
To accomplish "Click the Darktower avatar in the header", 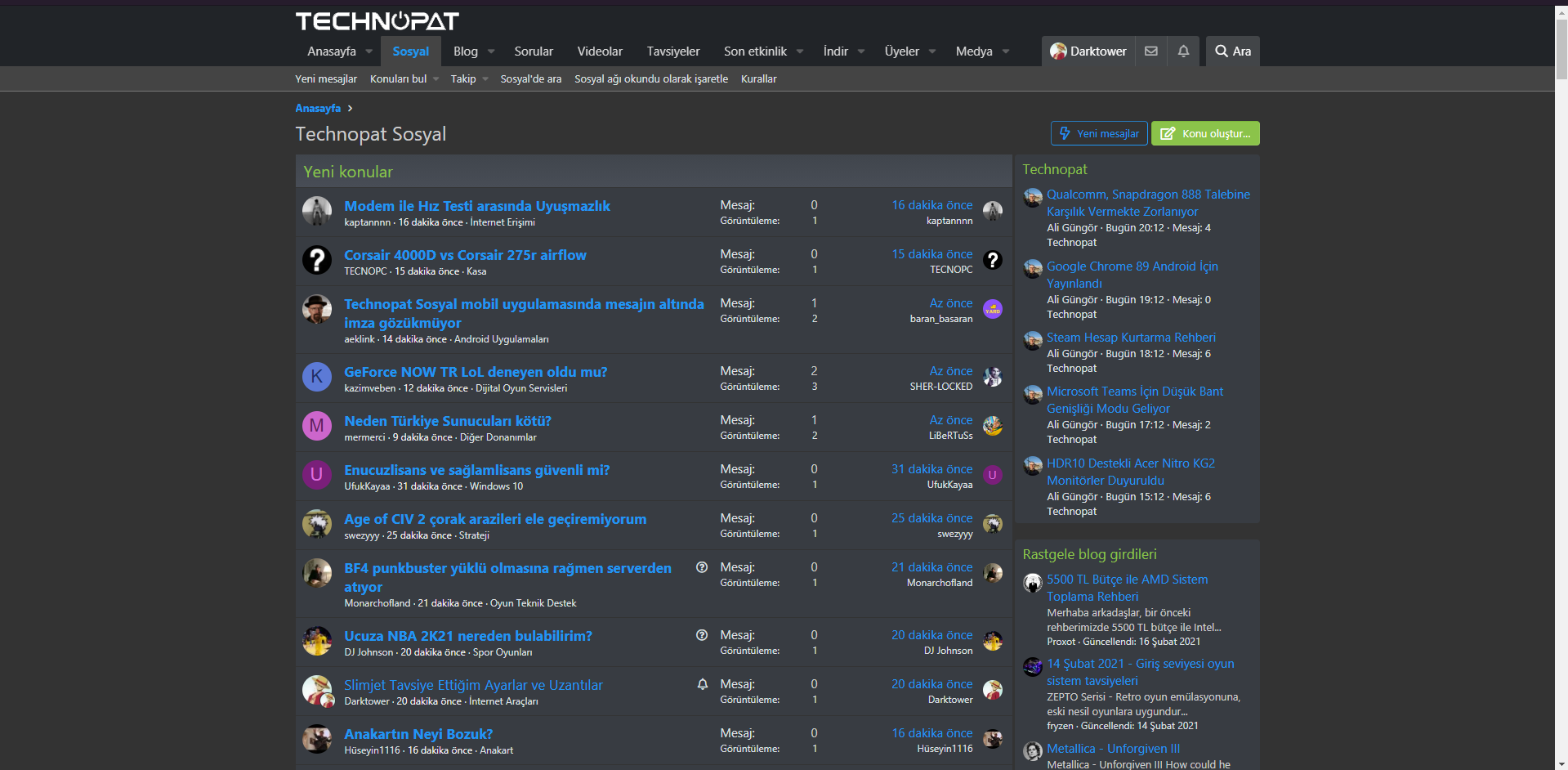I will [x=1058, y=51].
